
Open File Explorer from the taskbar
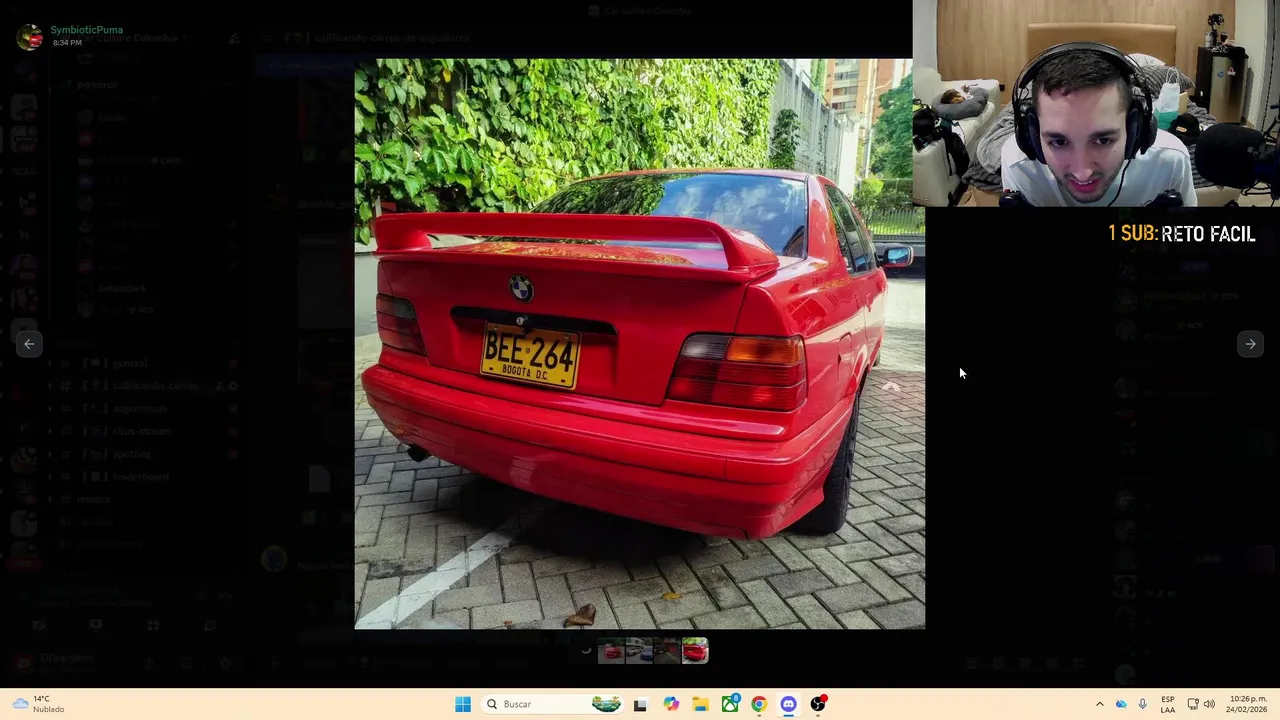tap(700, 704)
